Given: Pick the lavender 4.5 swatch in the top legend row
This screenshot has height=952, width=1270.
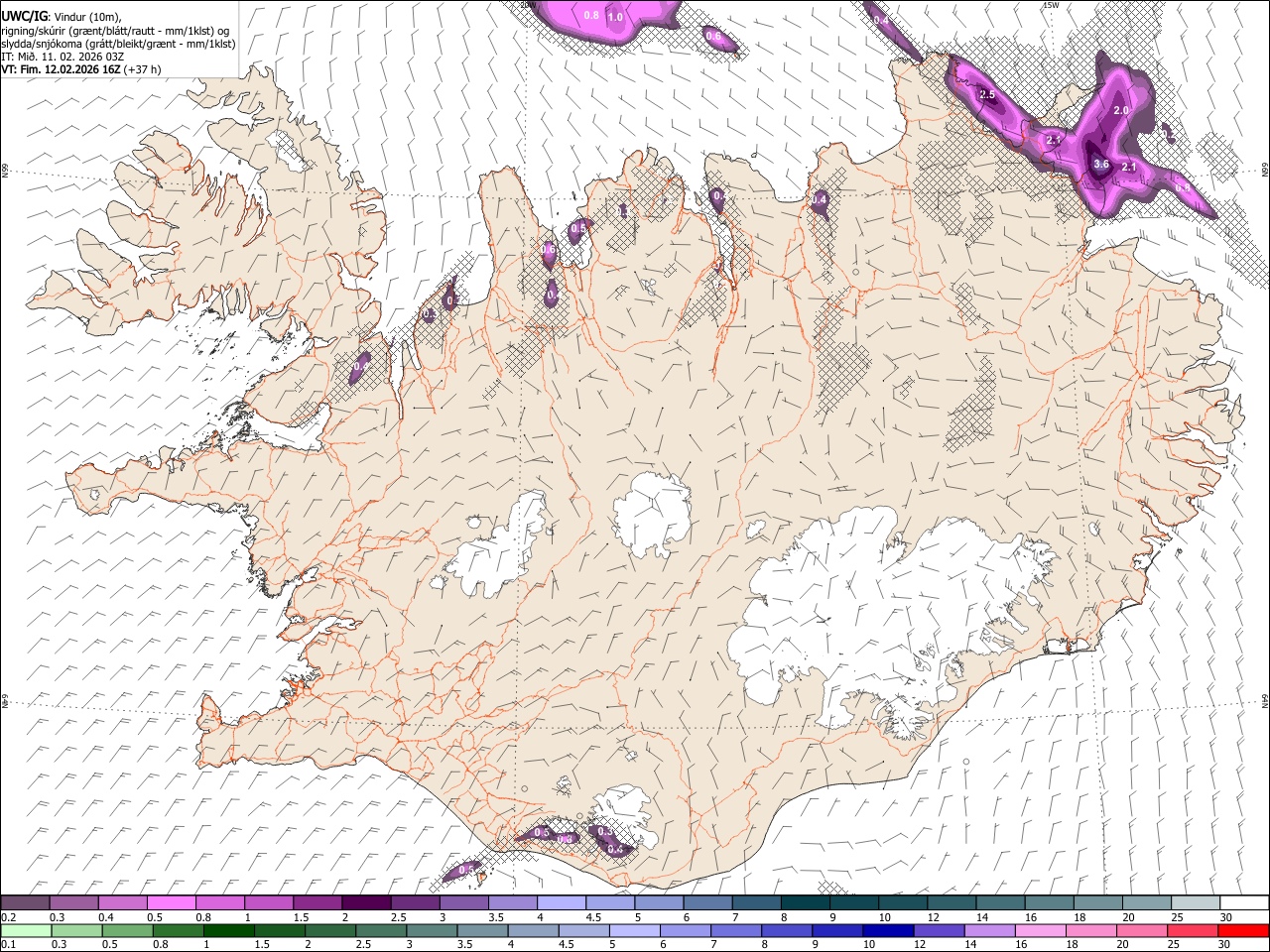Looking at the screenshot, I should click(x=562, y=902).
